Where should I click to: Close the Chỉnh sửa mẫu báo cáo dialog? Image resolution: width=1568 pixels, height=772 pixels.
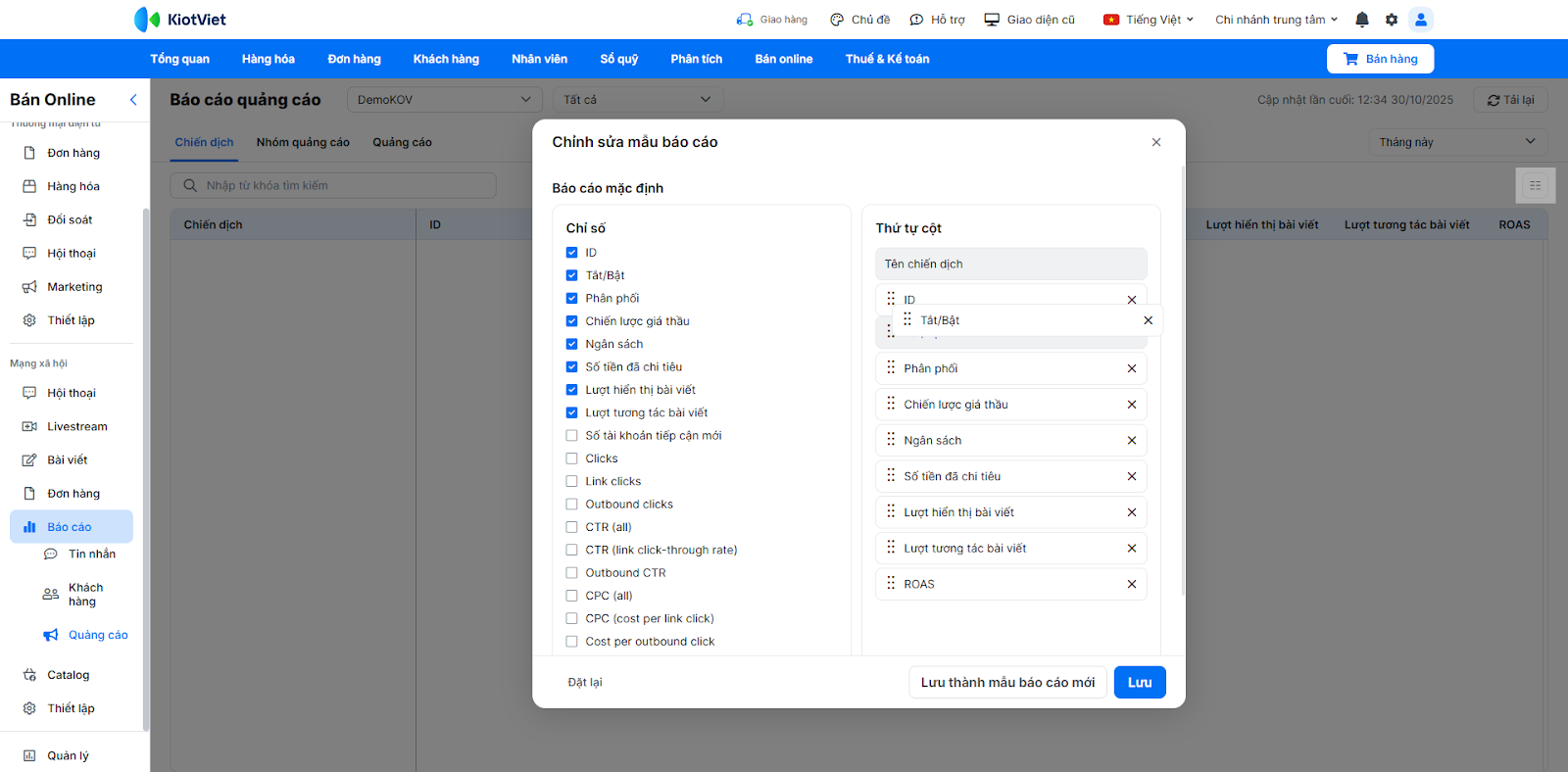(1156, 142)
